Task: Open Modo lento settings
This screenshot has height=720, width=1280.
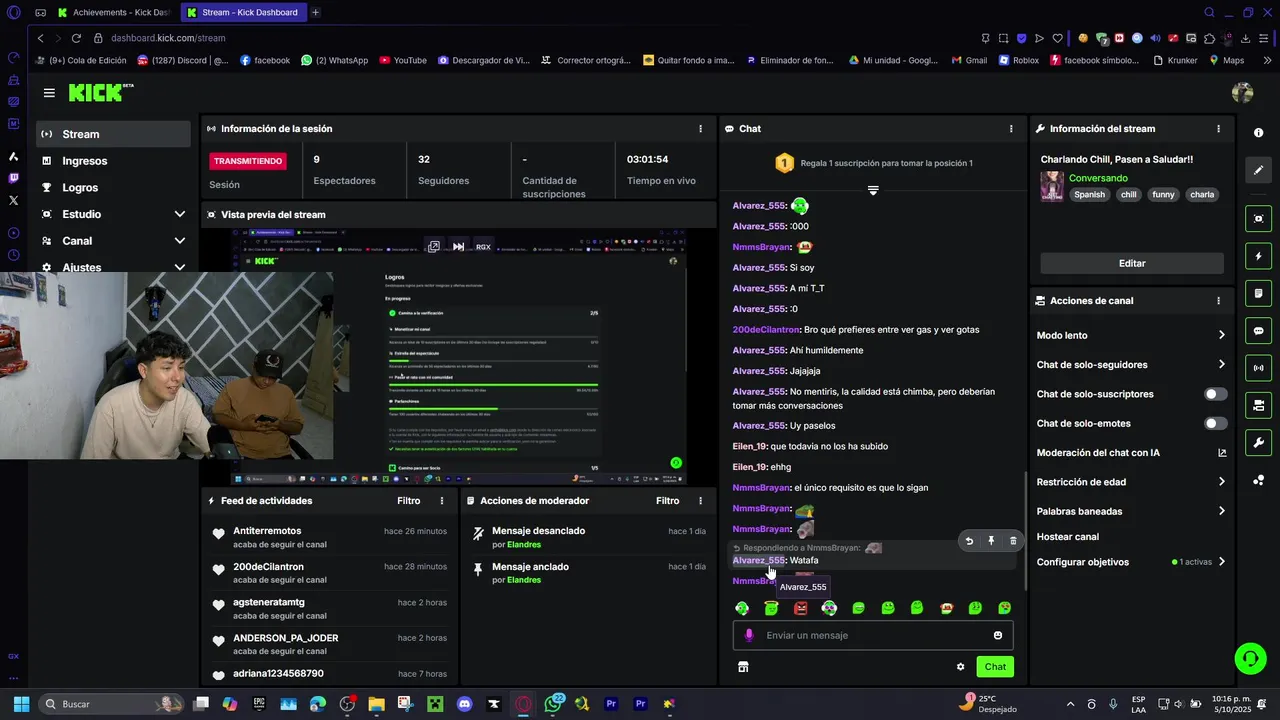Action: pos(1131,335)
